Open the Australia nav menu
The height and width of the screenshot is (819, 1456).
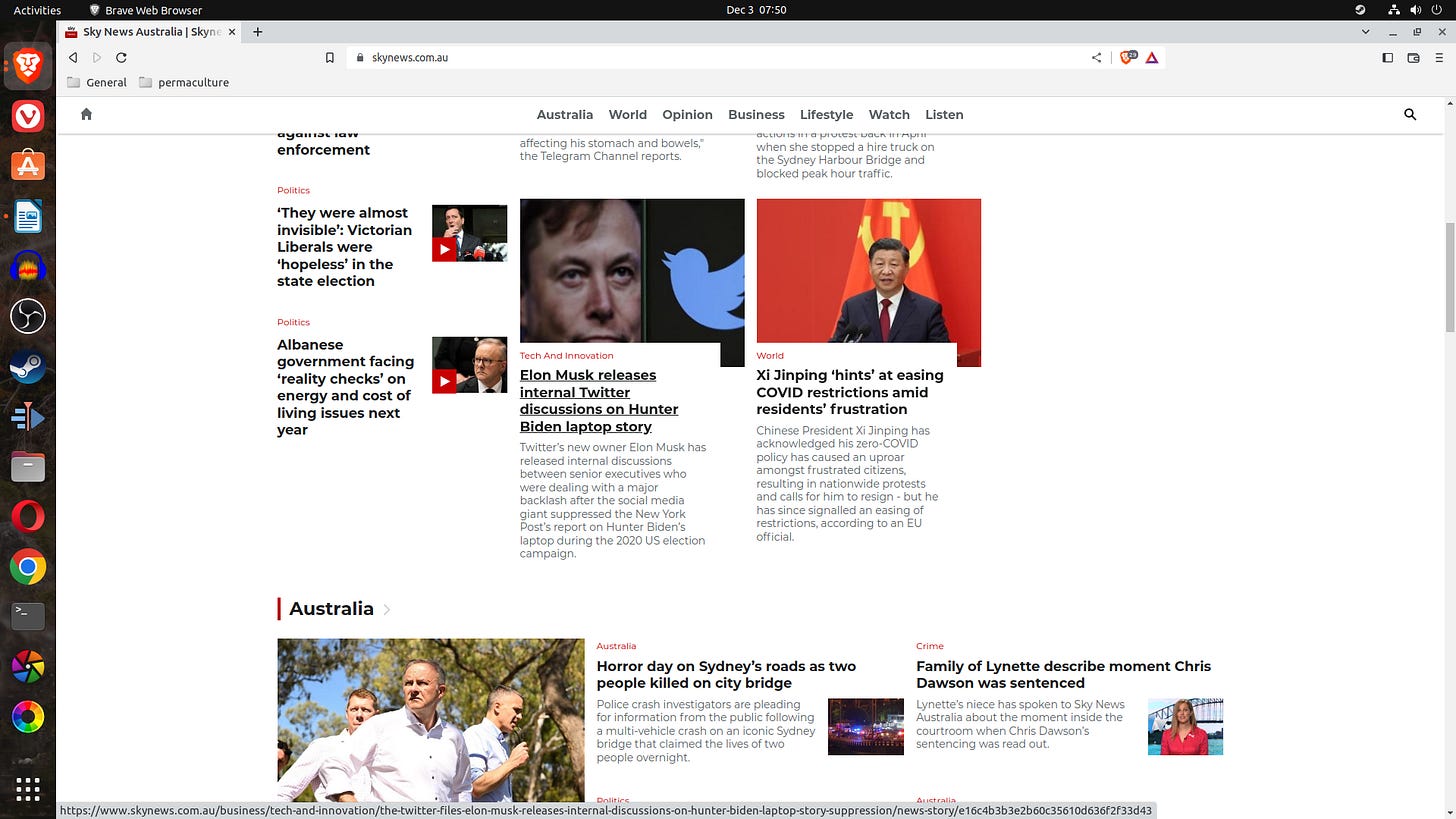coord(565,115)
